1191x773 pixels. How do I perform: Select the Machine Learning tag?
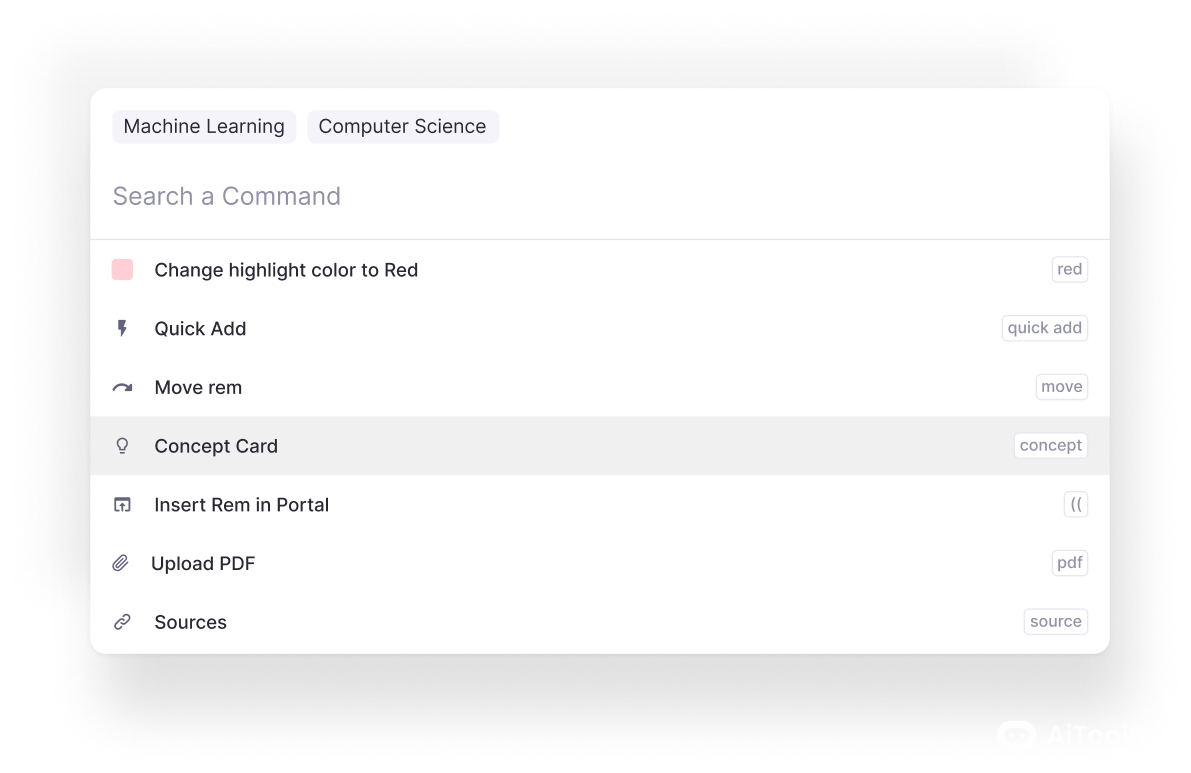pos(204,127)
